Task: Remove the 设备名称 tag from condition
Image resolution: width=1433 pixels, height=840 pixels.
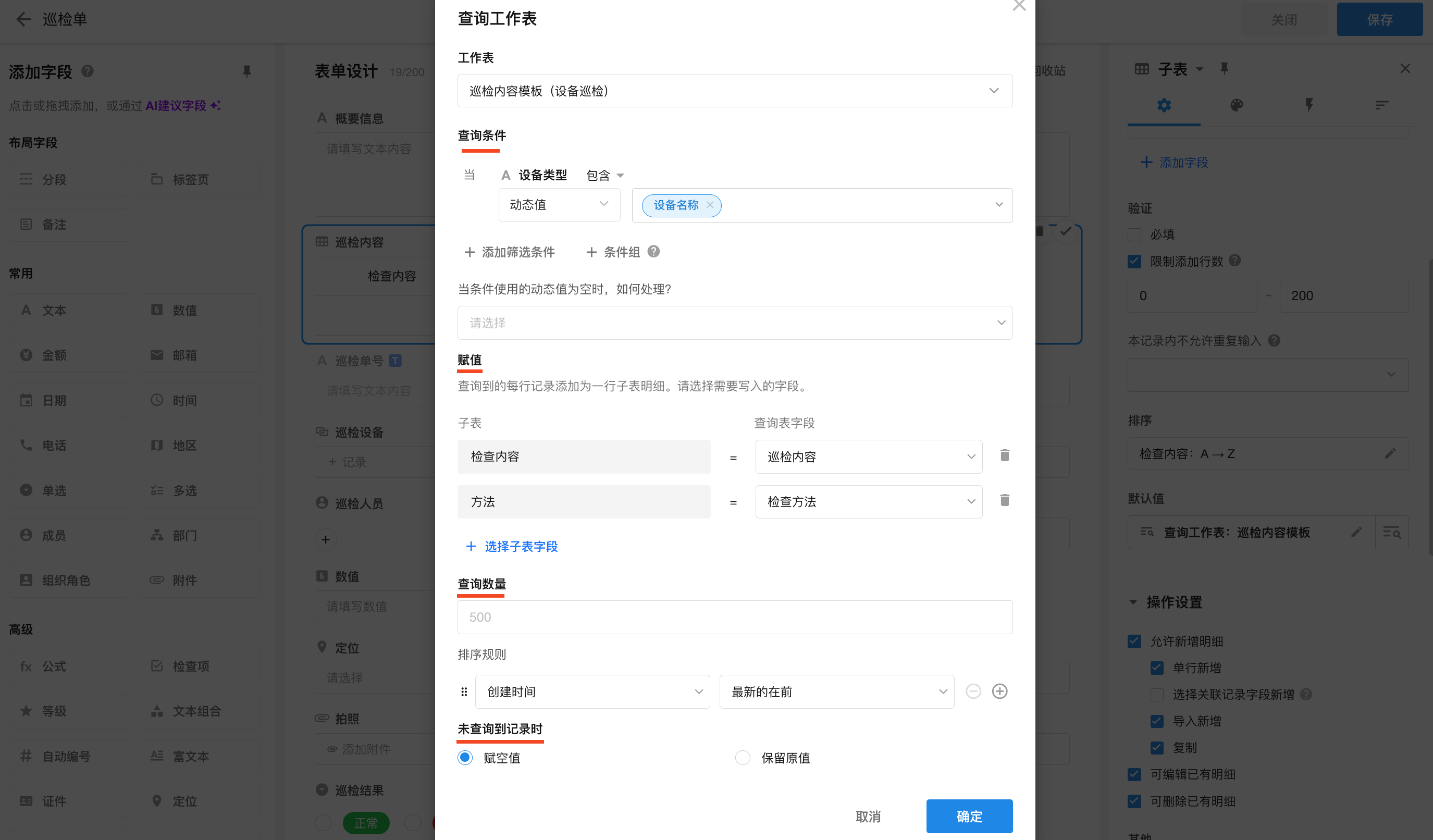Action: (x=710, y=205)
